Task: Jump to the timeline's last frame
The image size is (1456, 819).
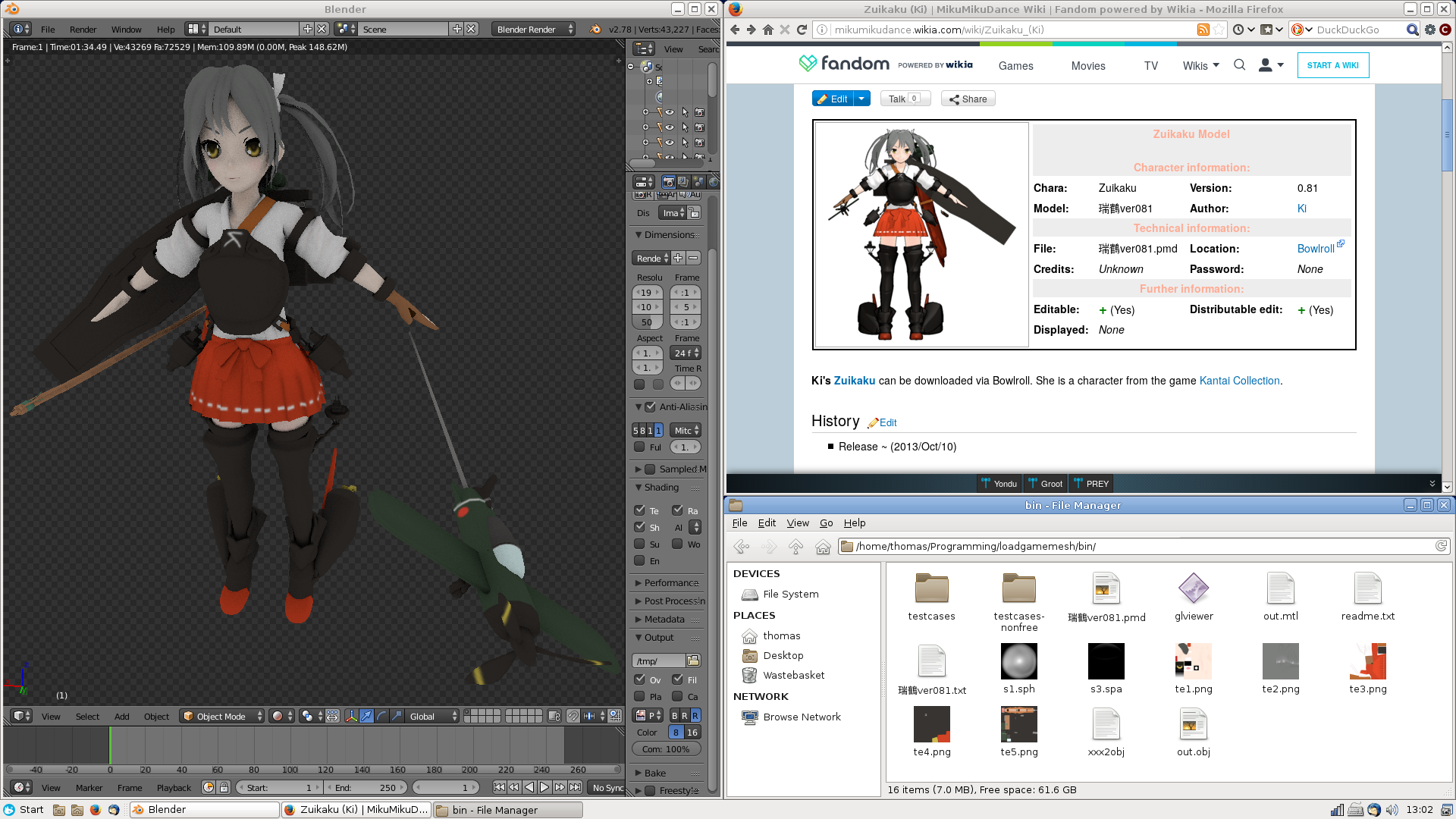Action: click(x=576, y=787)
